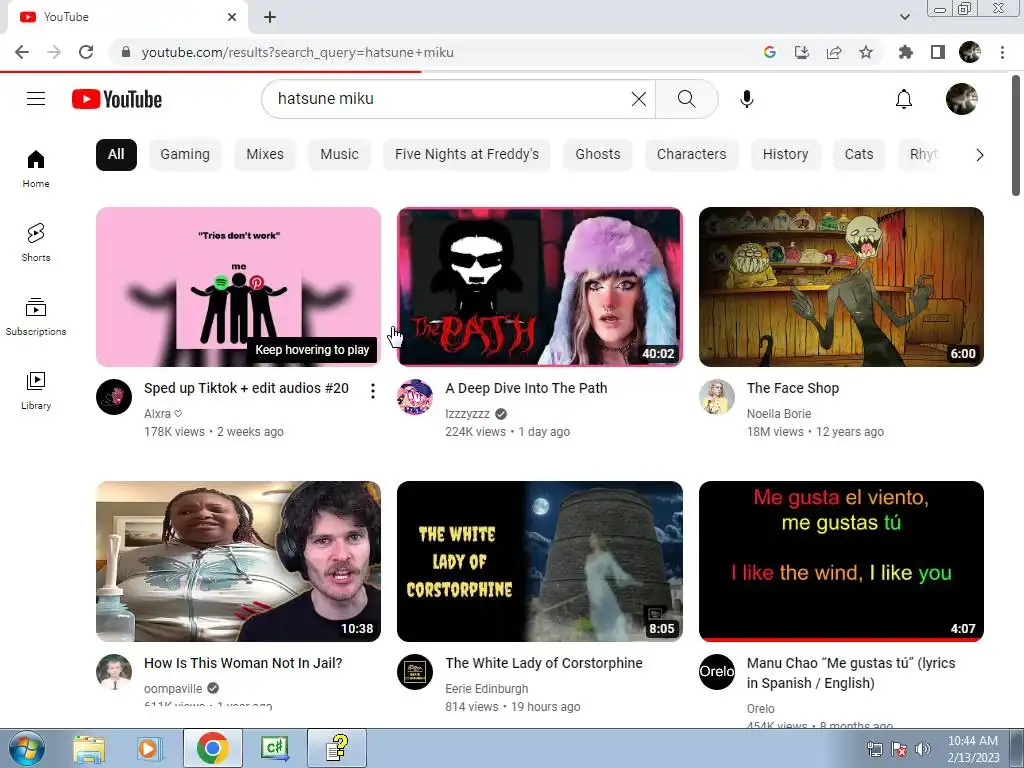Open the Chrome three-dot menu
This screenshot has height=768, width=1024.
[1002, 52]
